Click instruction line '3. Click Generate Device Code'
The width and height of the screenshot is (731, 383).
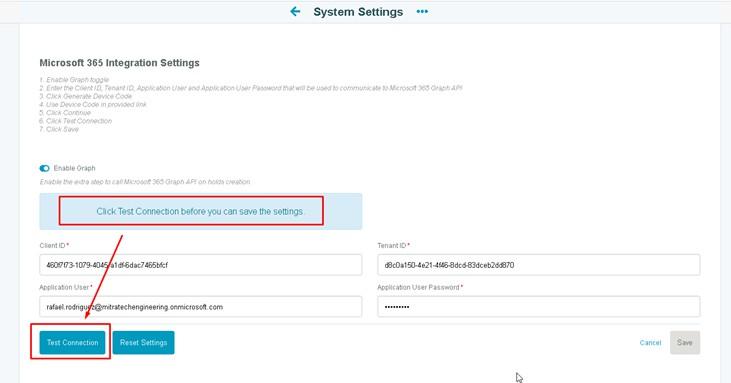point(86,96)
